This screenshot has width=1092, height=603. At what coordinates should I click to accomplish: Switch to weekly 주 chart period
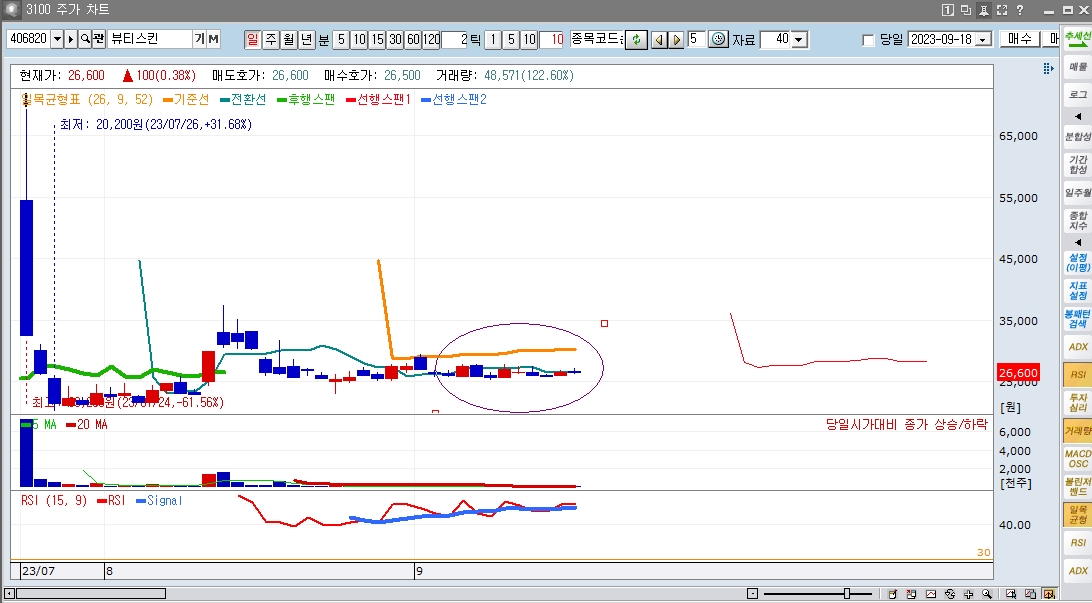coord(271,39)
